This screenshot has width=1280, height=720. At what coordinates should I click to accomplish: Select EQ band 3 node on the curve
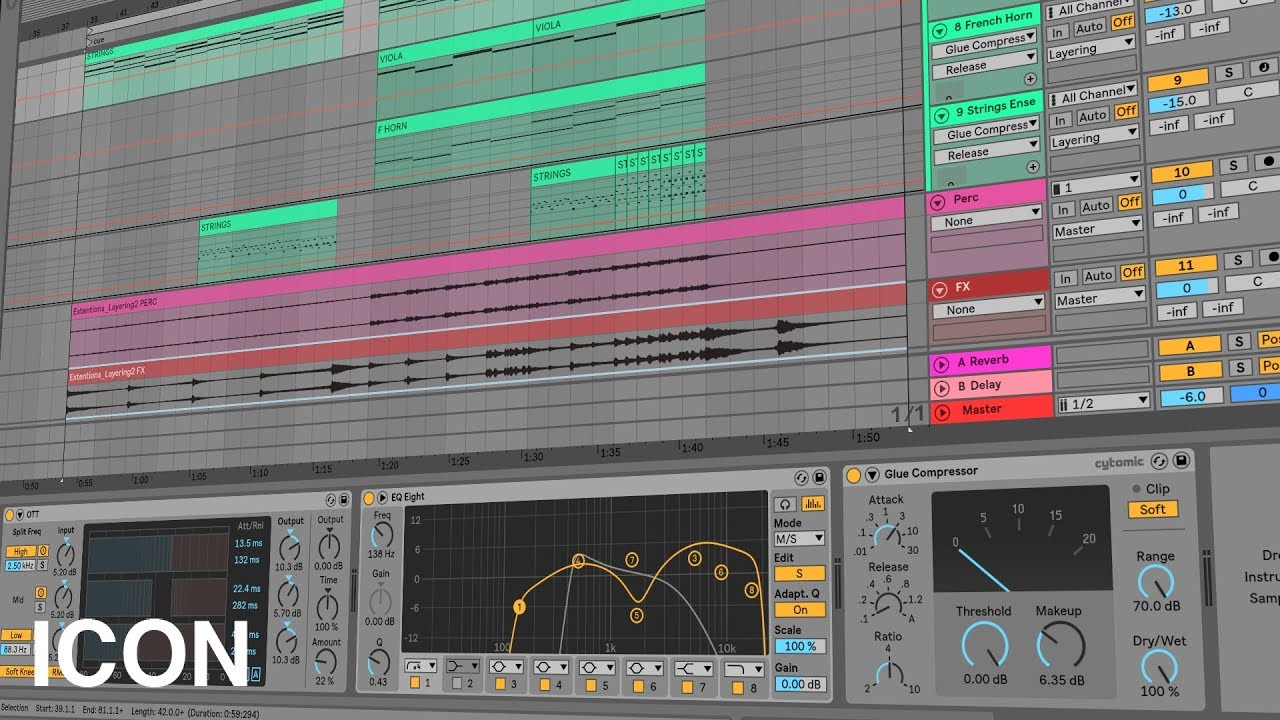click(x=694, y=558)
